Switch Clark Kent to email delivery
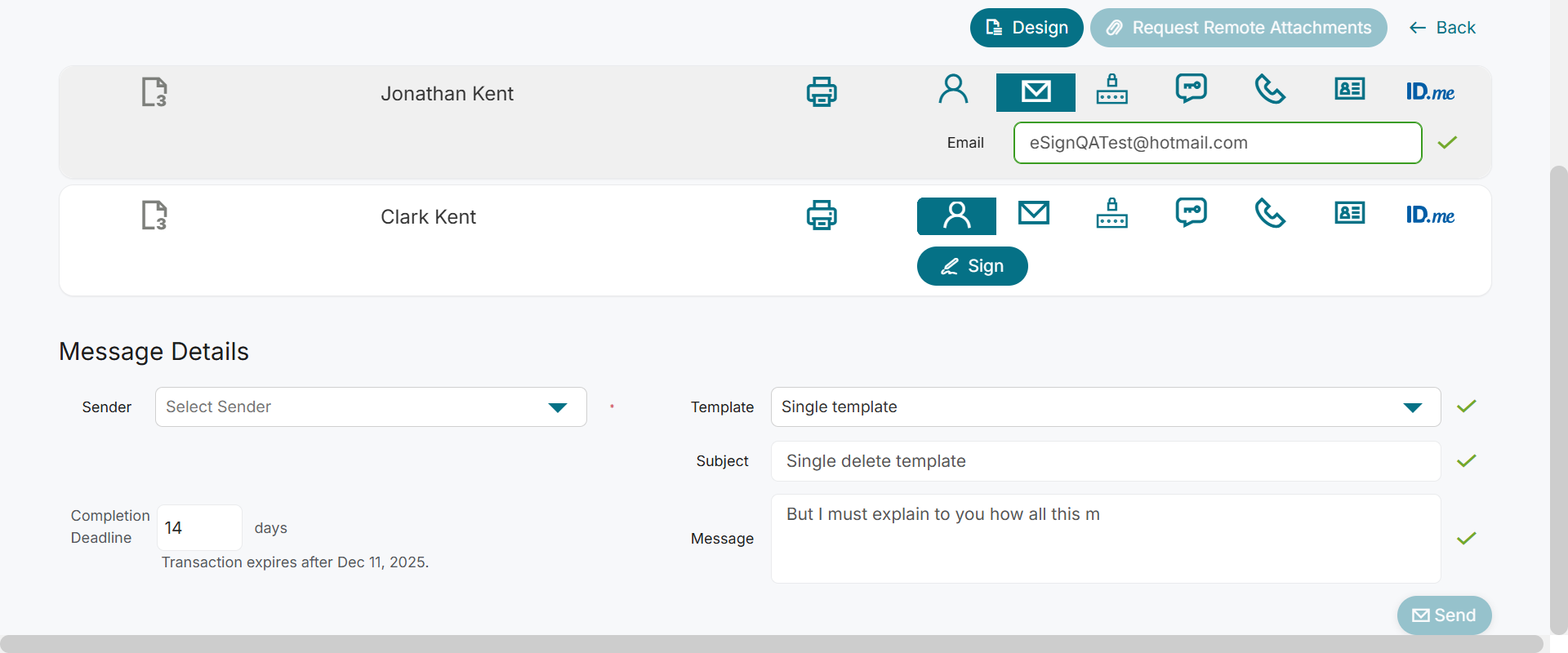 [1033, 214]
